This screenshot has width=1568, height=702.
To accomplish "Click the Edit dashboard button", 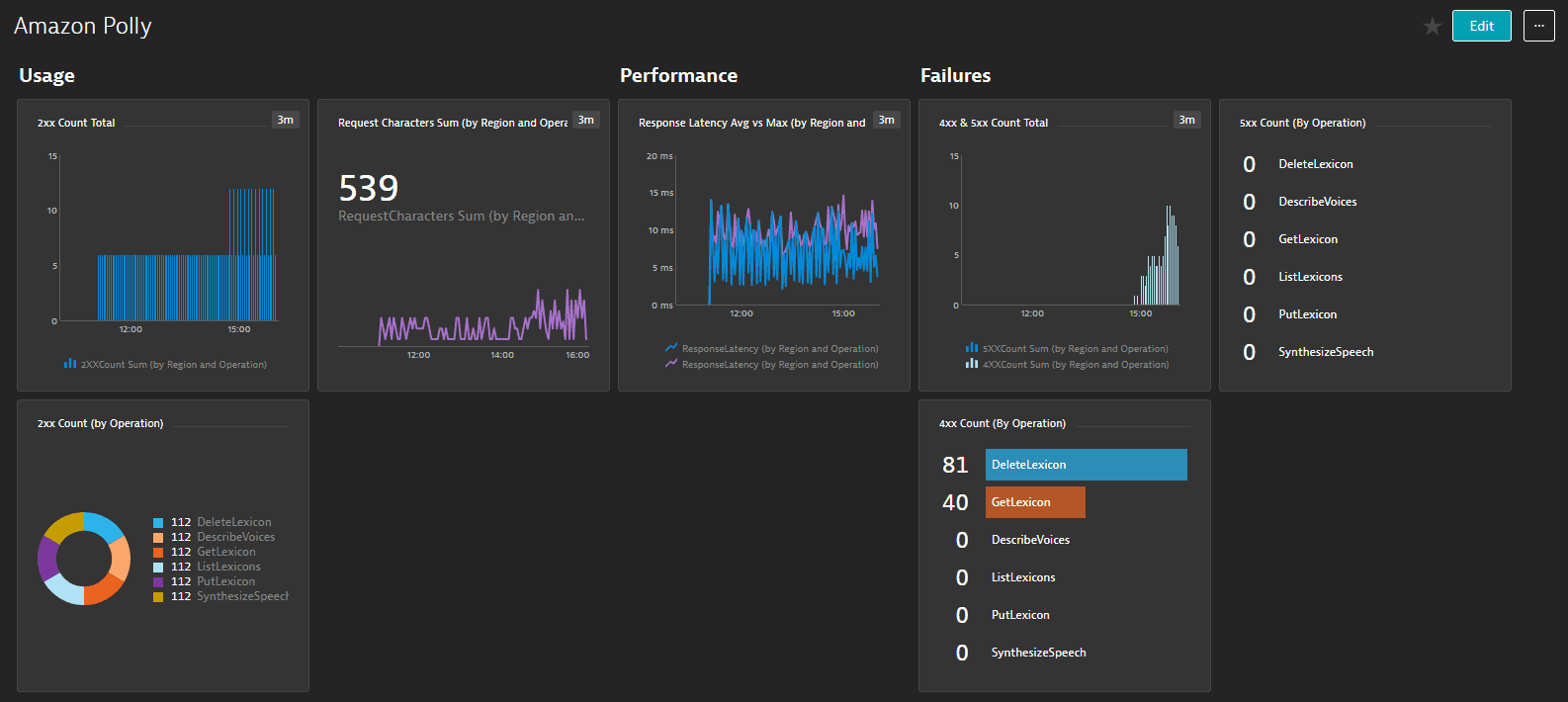I will [x=1481, y=26].
